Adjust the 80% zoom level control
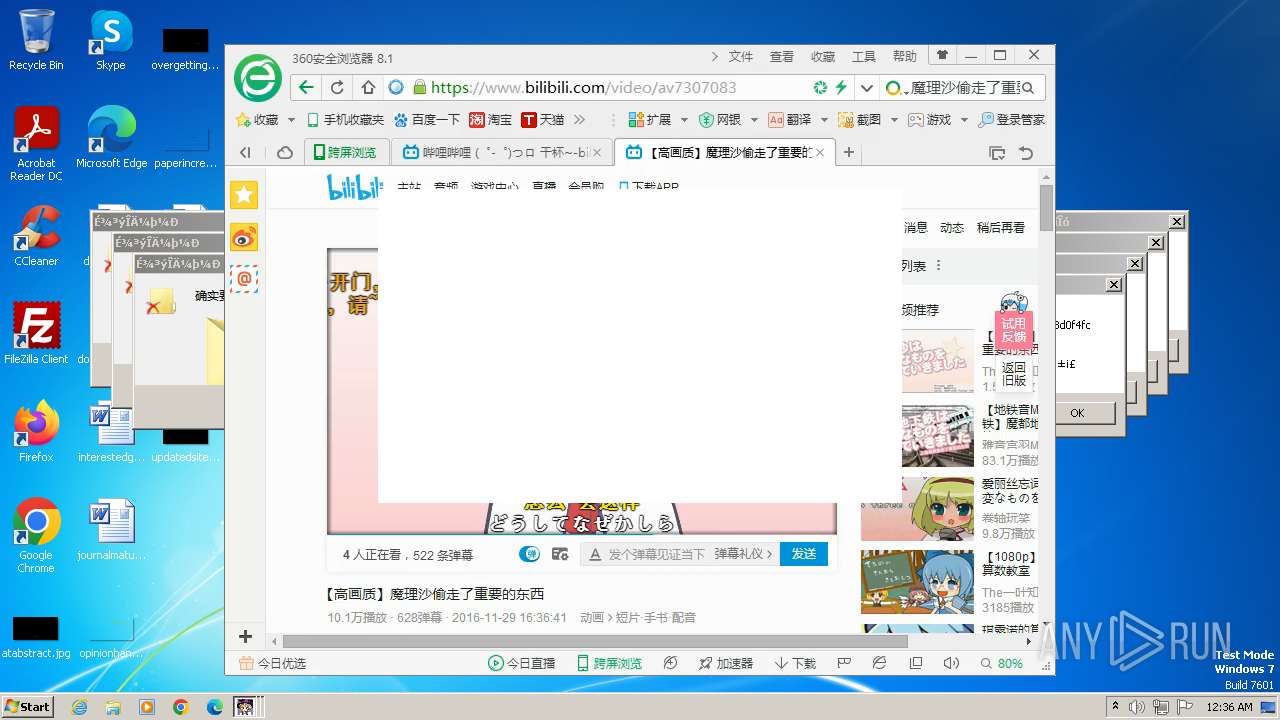 1001,663
